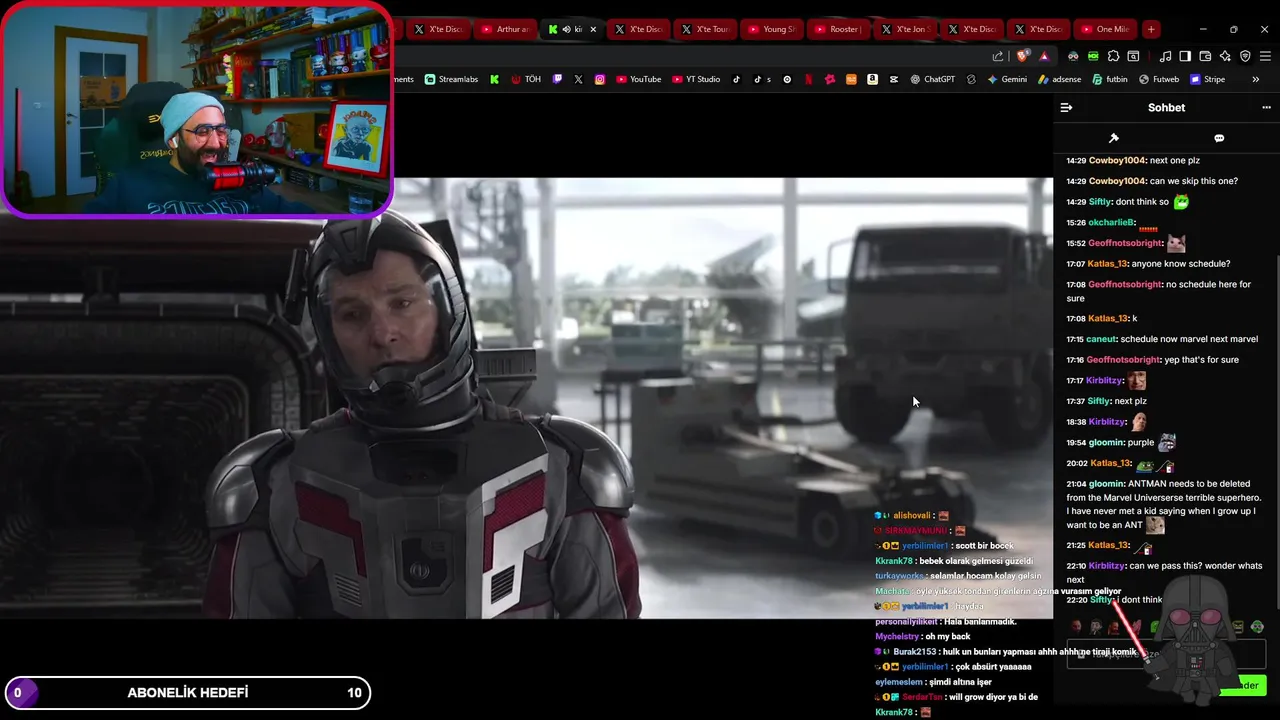The width and height of the screenshot is (1280, 720).
Task: Click username gloomin on purple message
Action: tap(1106, 442)
